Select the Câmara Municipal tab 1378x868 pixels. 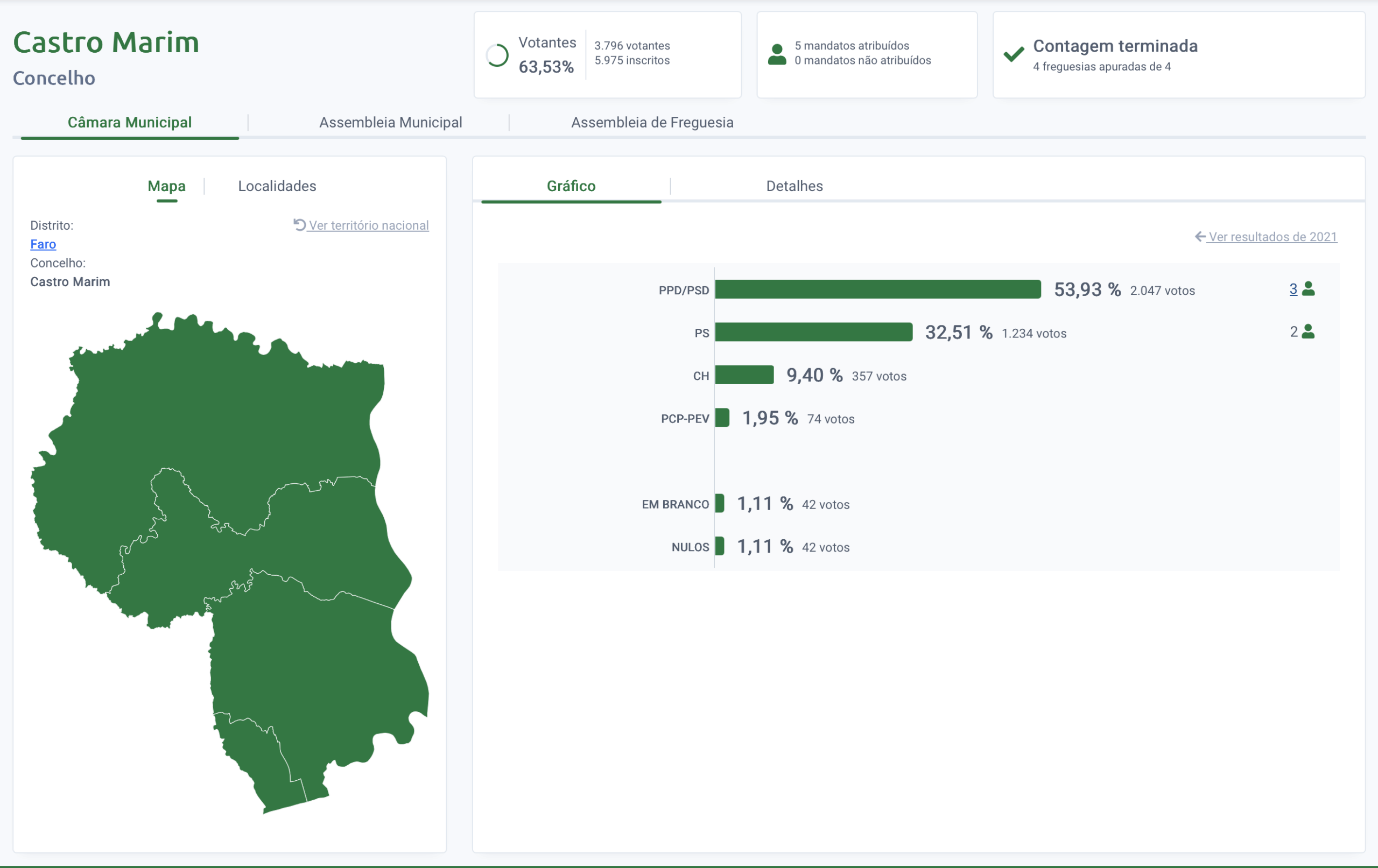(x=129, y=123)
